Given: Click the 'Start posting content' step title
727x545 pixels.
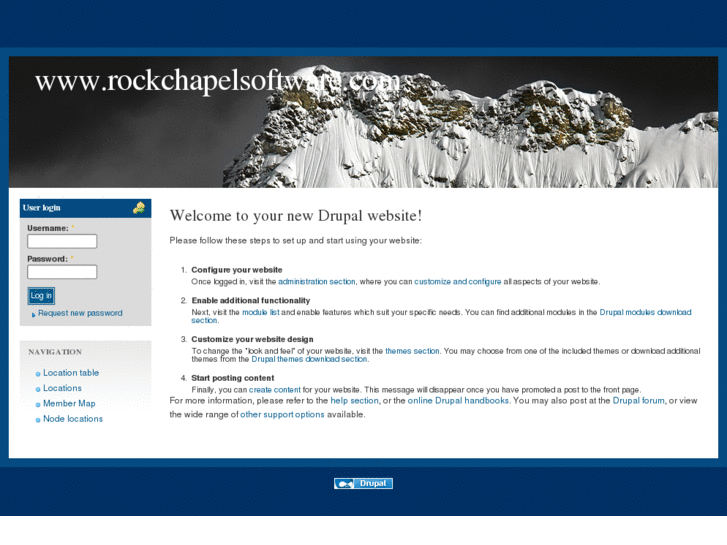Looking at the screenshot, I should point(233,378).
